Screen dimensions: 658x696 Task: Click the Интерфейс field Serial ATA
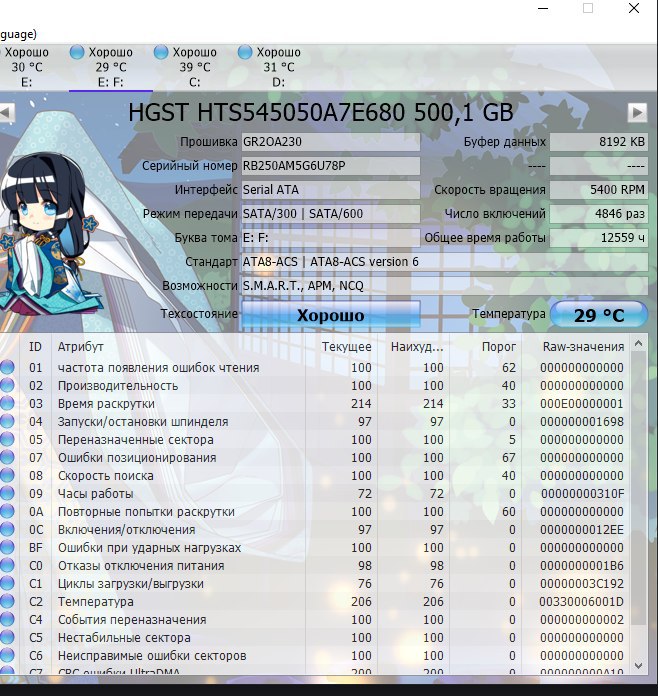pos(331,190)
